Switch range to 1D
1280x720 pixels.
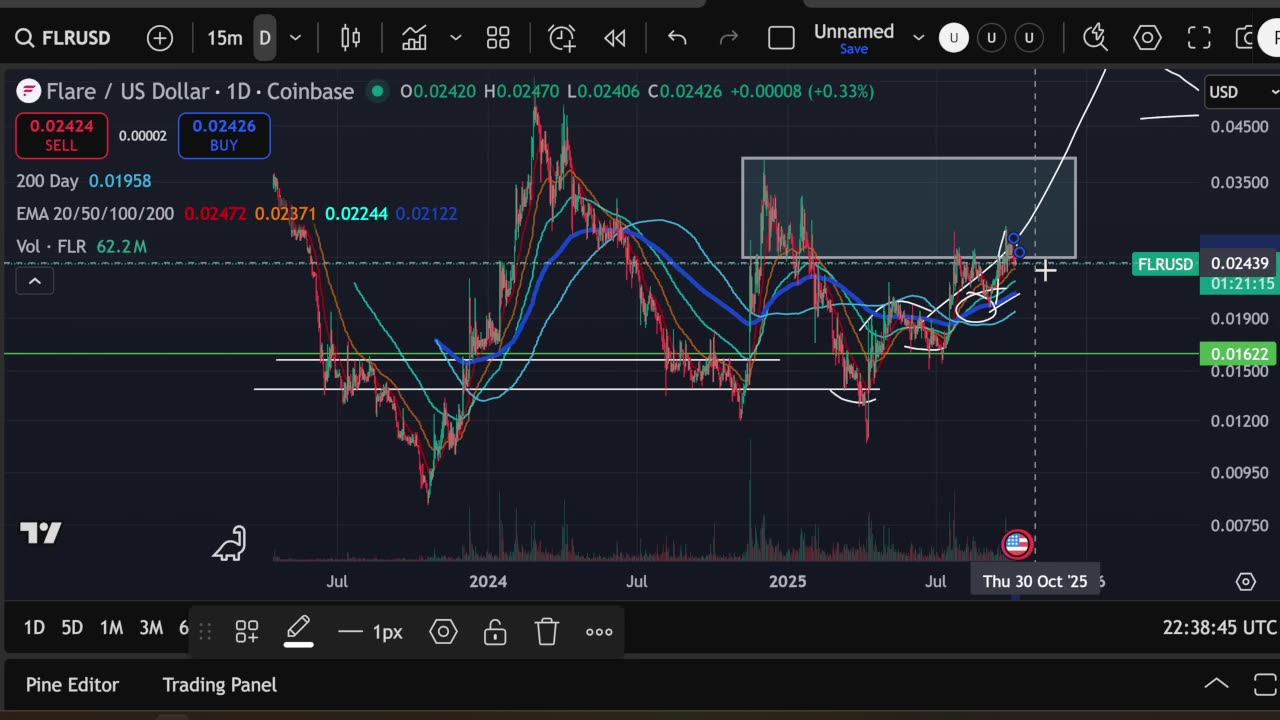coord(34,628)
